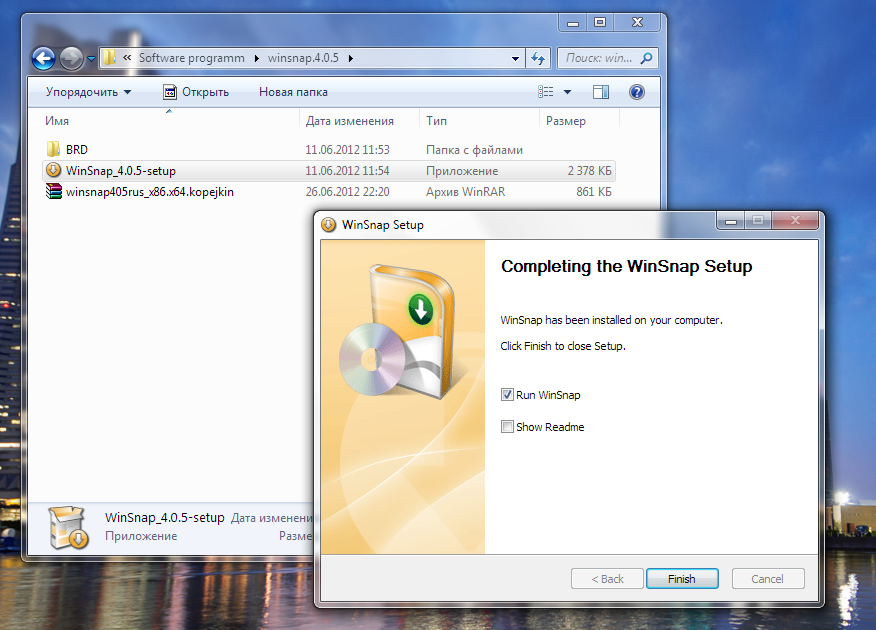Sort by the 'Имя' column header
Viewport: 876px width, 630px height.
point(57,121)
